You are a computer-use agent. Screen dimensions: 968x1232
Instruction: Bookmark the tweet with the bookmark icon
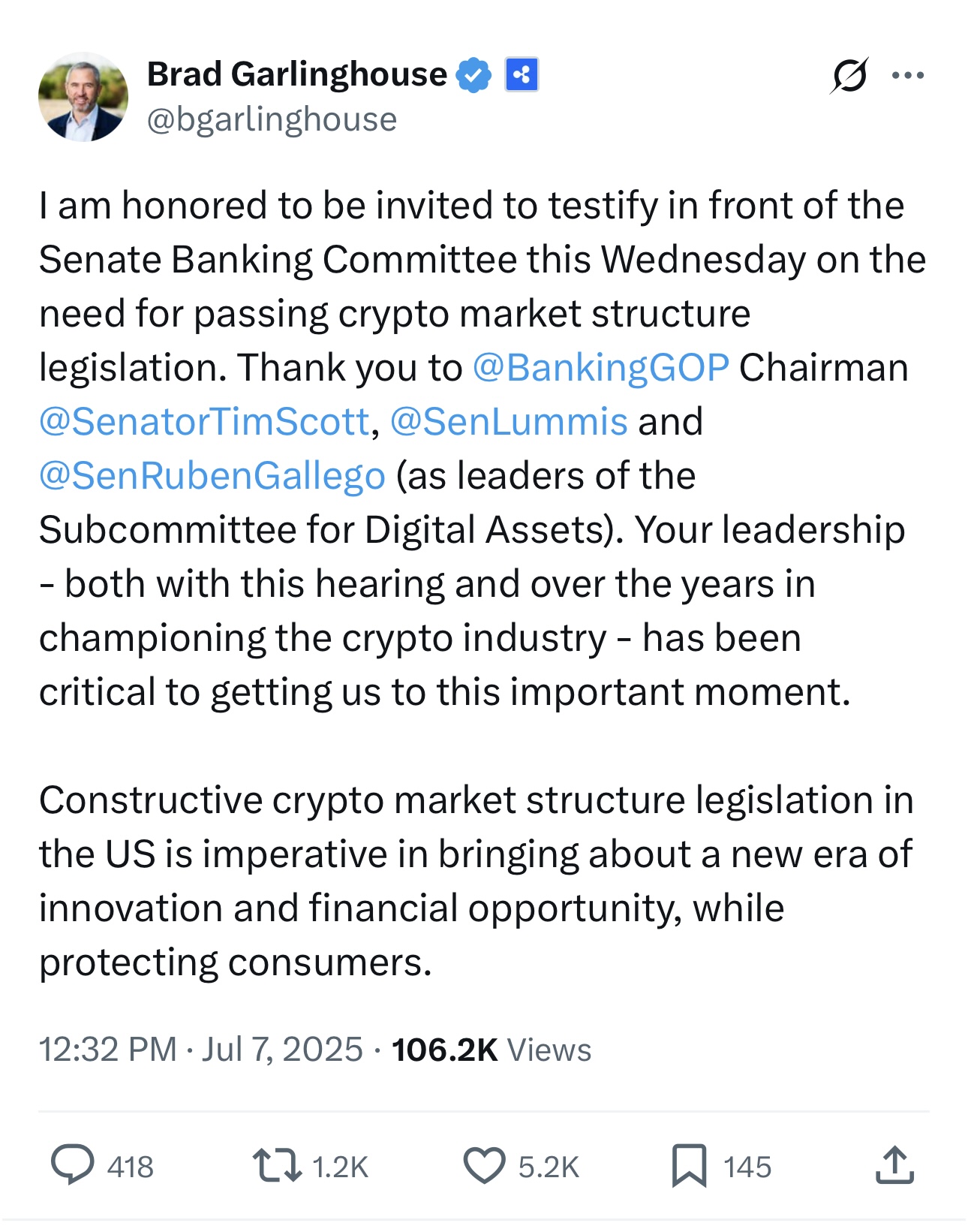click(689, 1166)
